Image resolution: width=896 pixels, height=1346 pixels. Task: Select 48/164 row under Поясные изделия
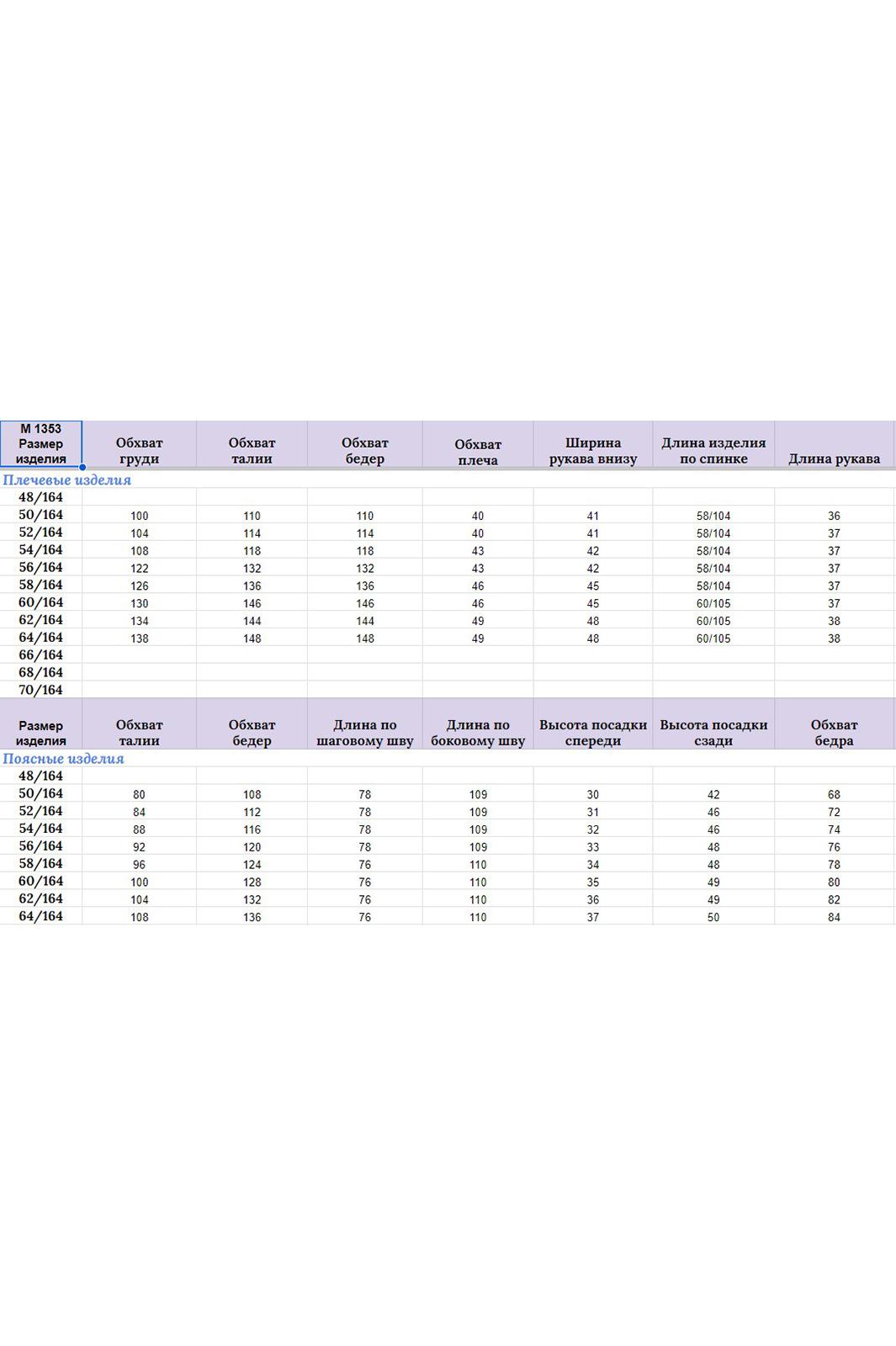click(41, 776)
